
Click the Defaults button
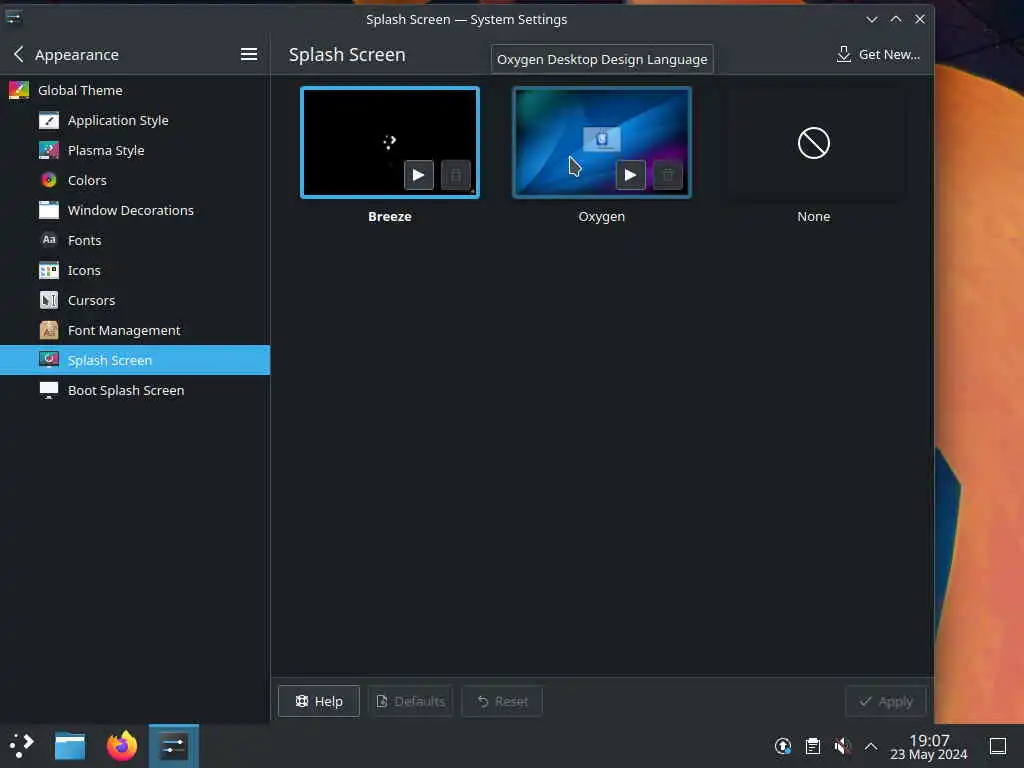pyautogui.click(x=411, y=701)
